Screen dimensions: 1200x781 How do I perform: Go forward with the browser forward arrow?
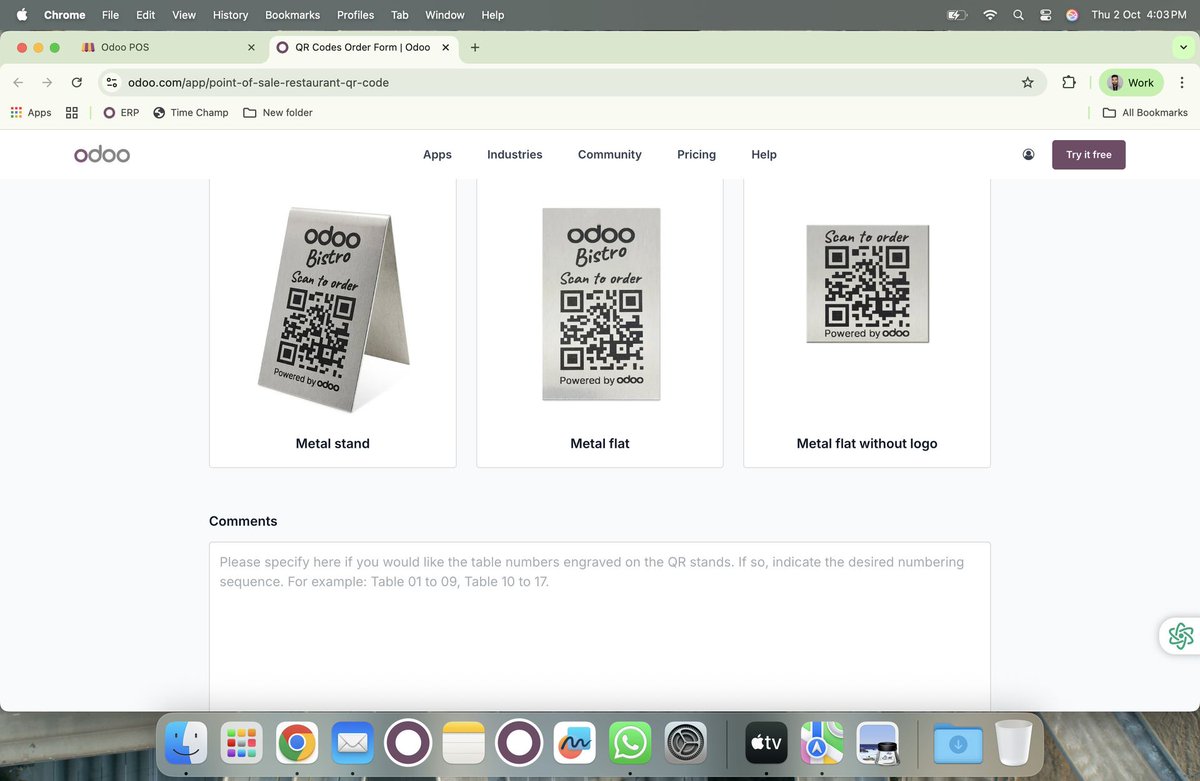(47, 83)
